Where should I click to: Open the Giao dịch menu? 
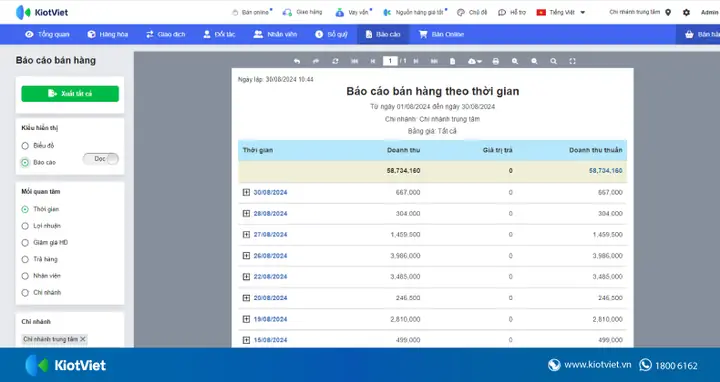point(165,34)
